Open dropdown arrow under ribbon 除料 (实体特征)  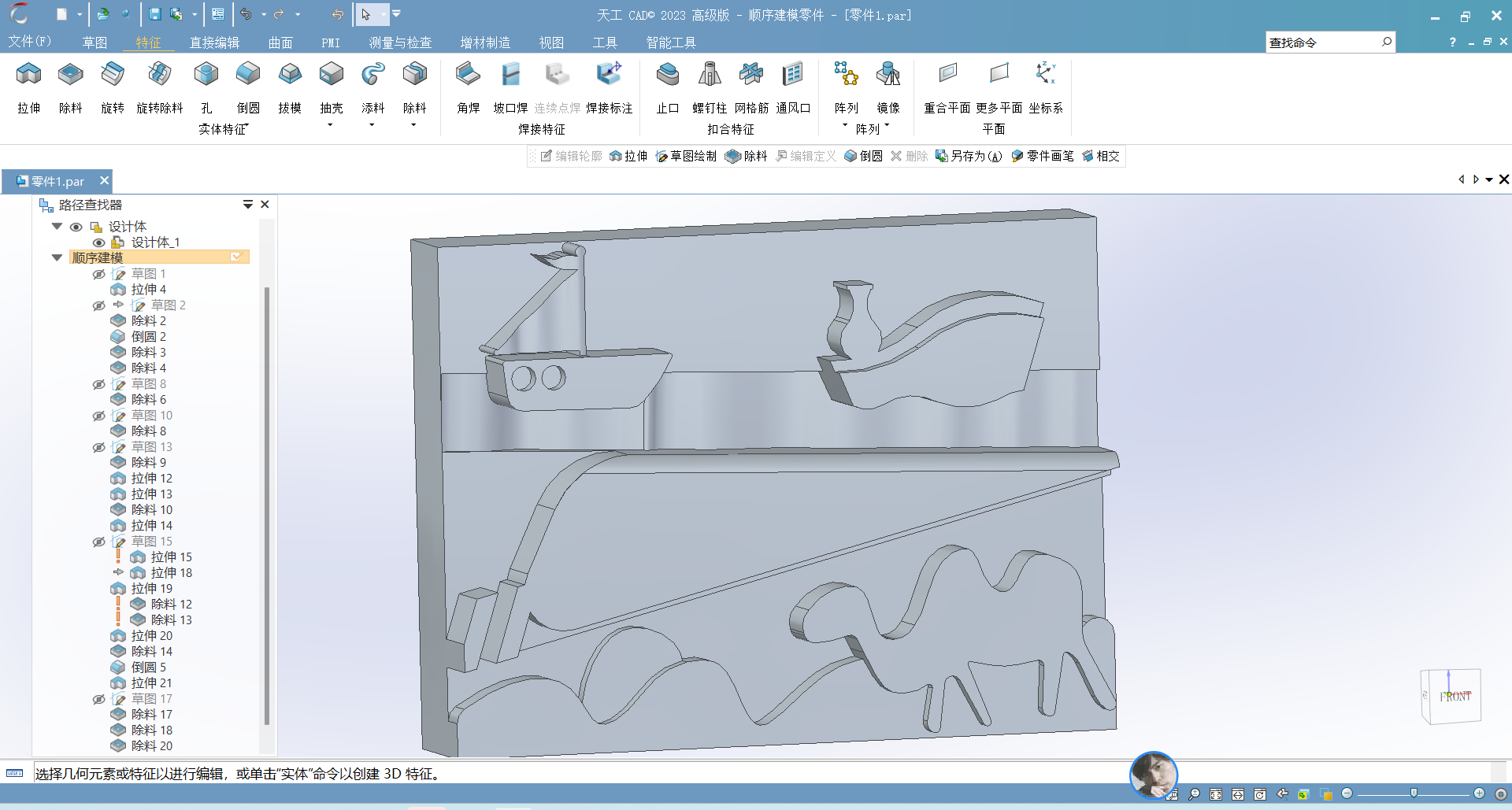tap(414, 125)
